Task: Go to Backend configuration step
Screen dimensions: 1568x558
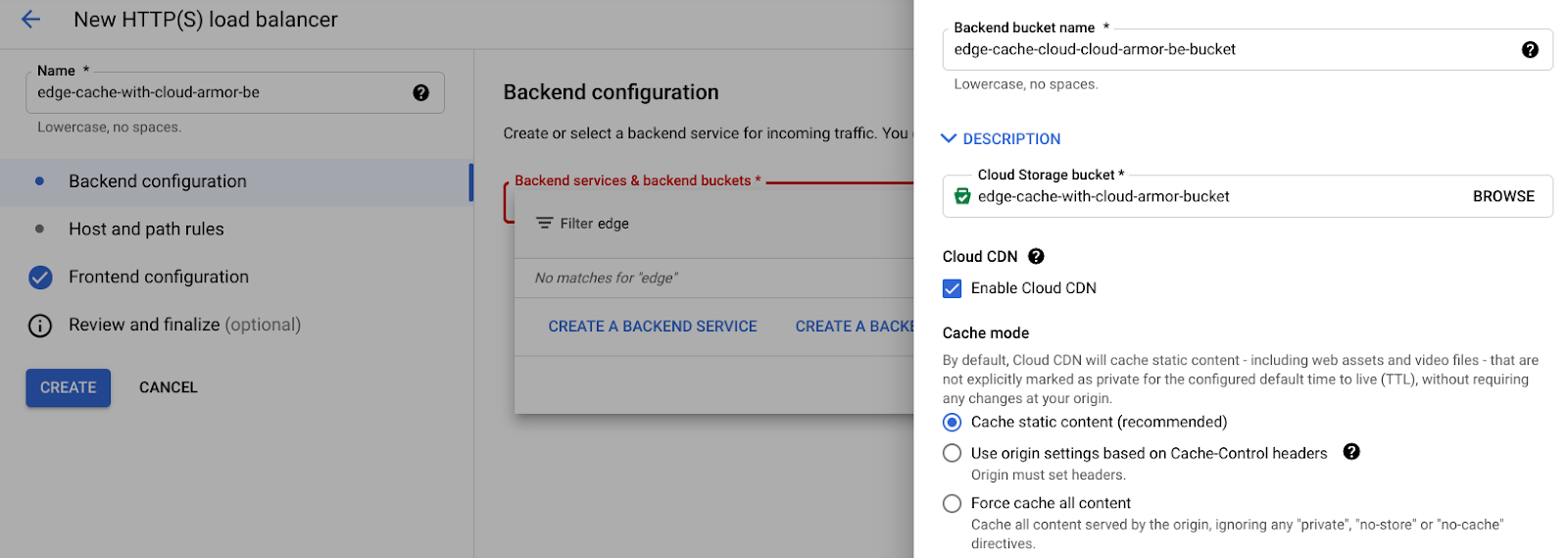Action: [158, 181]
